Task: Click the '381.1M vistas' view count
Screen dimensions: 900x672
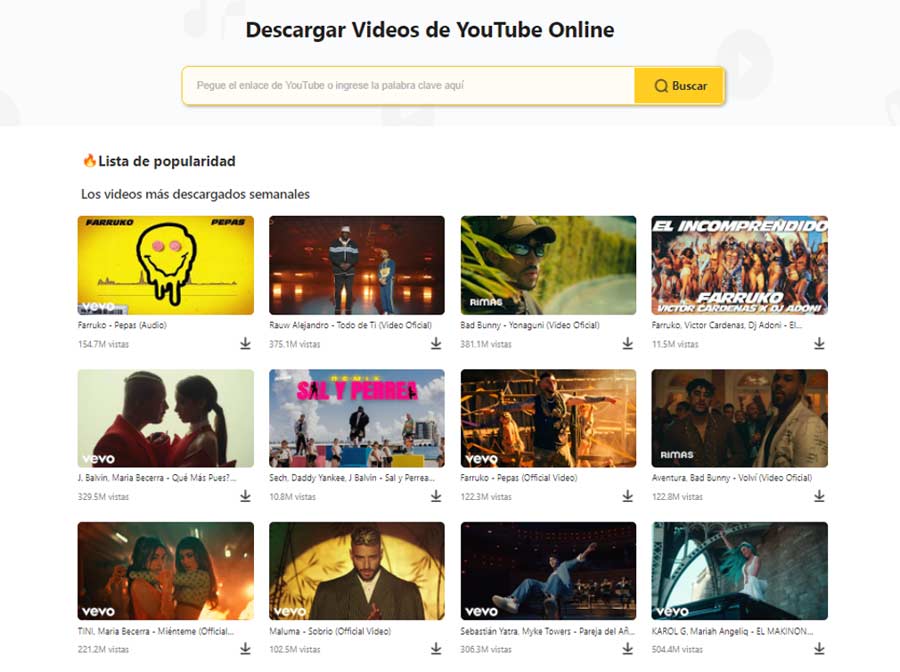Action: point(486,344)
